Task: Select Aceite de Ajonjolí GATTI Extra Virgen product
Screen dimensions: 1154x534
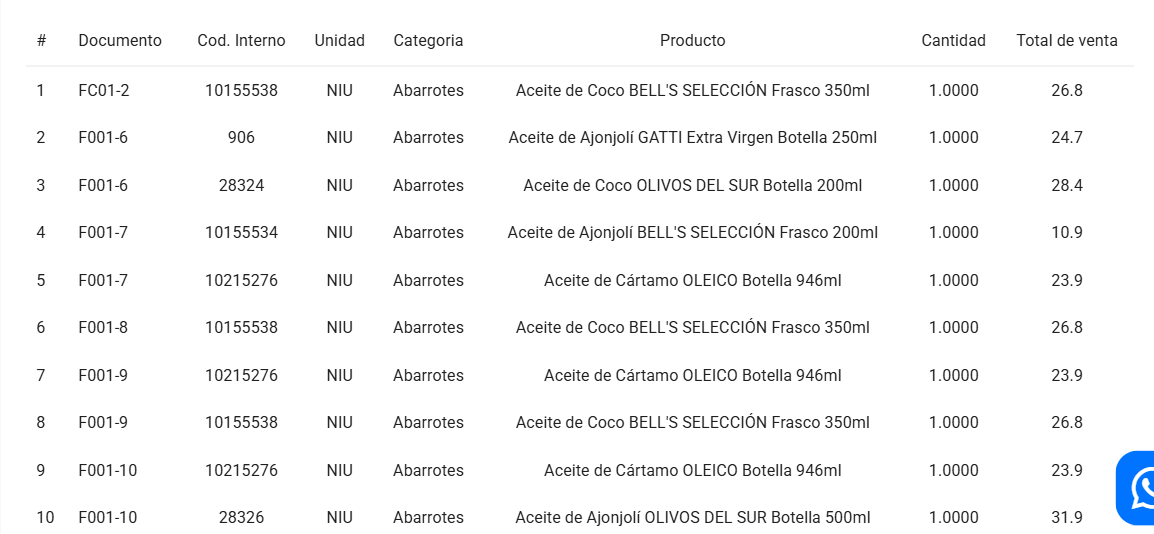Action: [x=692, y=138]
